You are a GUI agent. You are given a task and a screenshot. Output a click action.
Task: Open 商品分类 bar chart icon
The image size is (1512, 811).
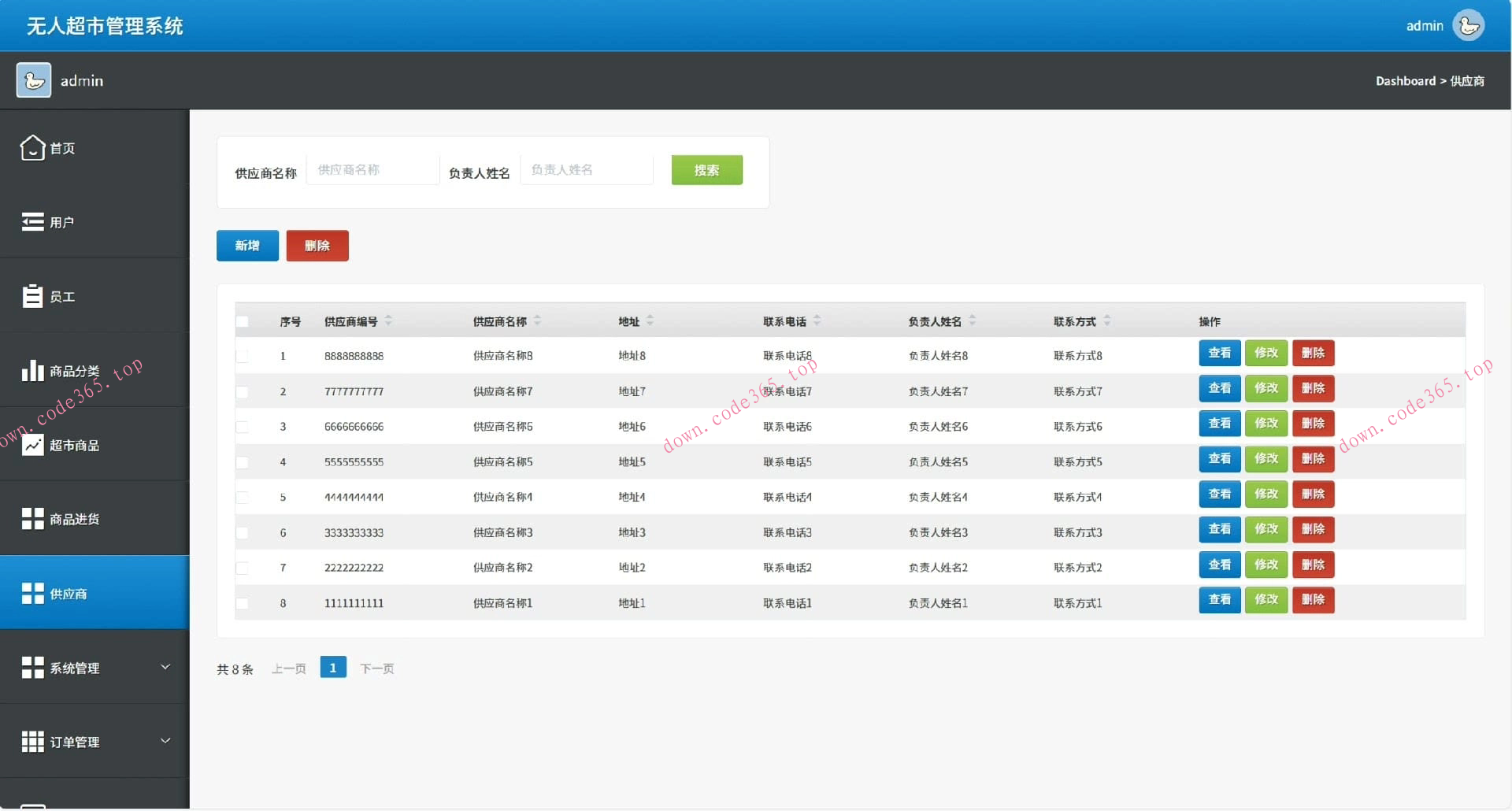pos(32,370)
